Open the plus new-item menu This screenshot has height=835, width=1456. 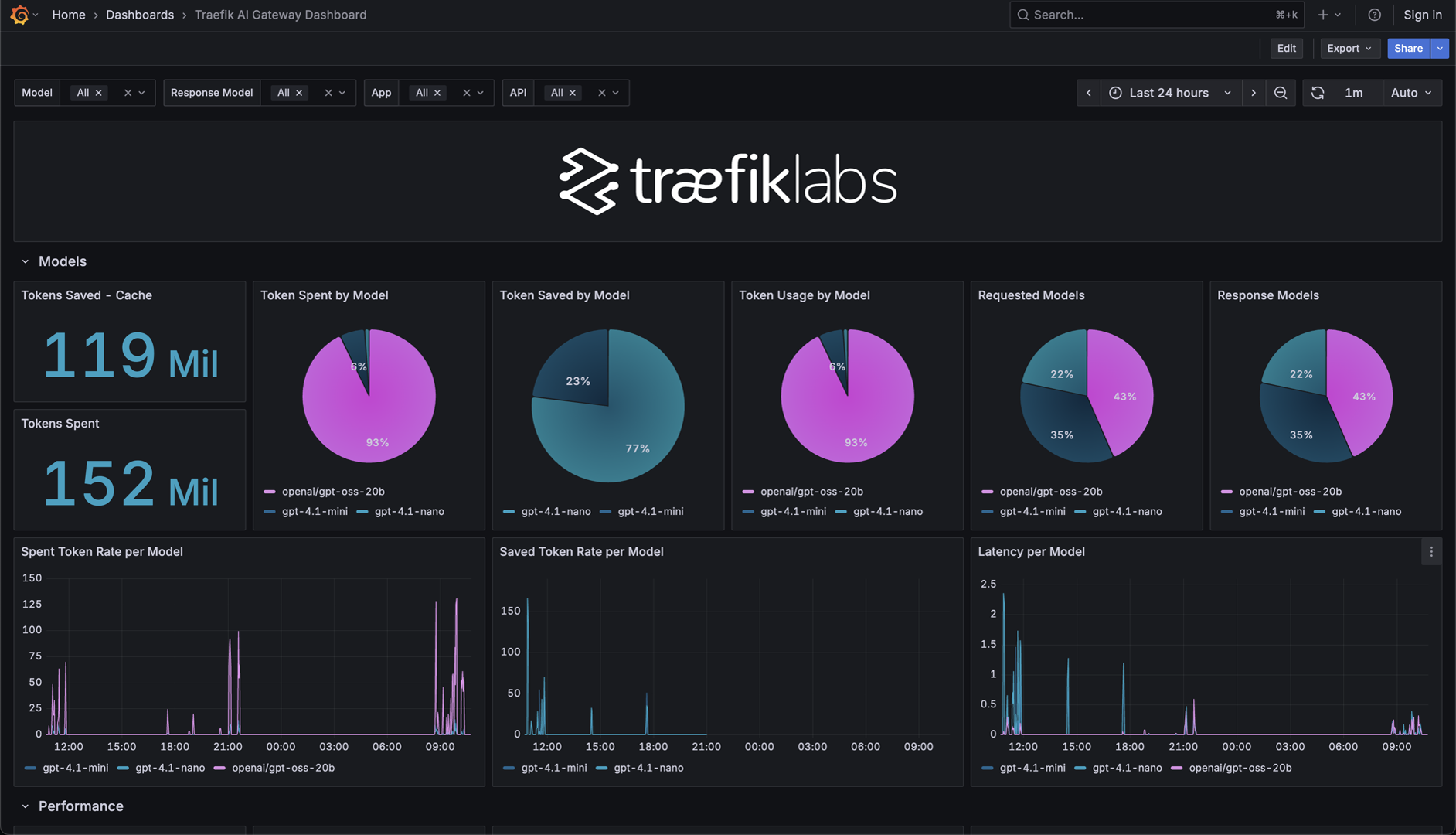click(1329, 15)
